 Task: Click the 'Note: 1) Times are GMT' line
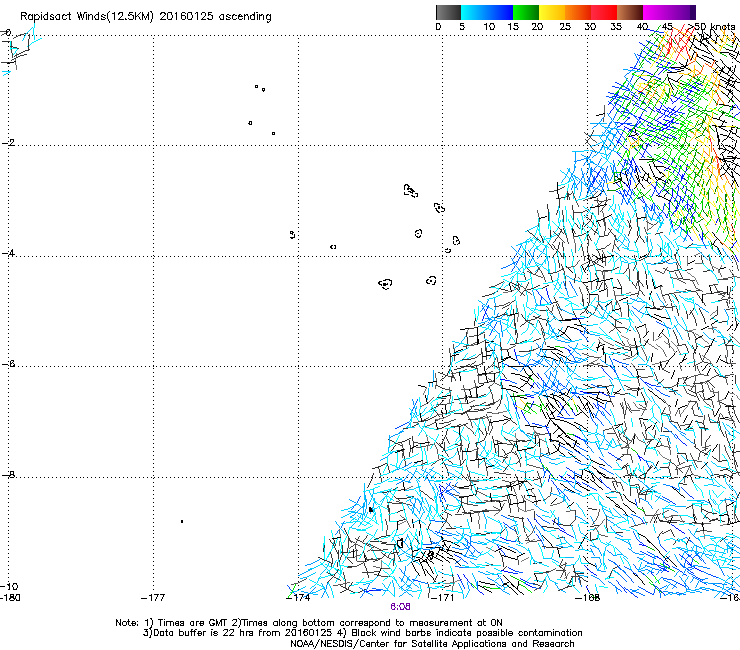(x=309, y=623)
